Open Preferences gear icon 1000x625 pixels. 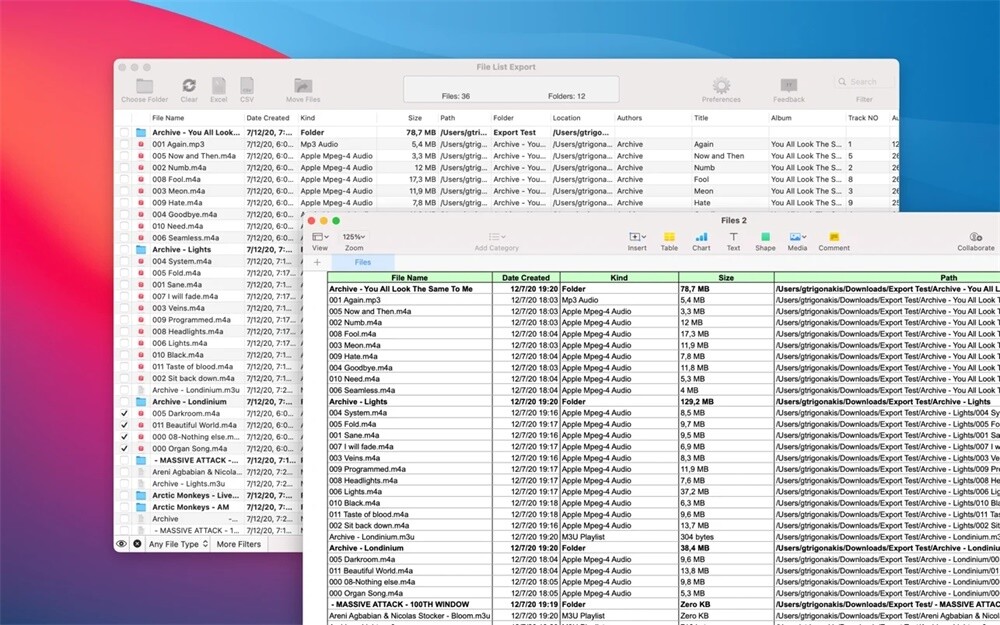coord(721,85)
